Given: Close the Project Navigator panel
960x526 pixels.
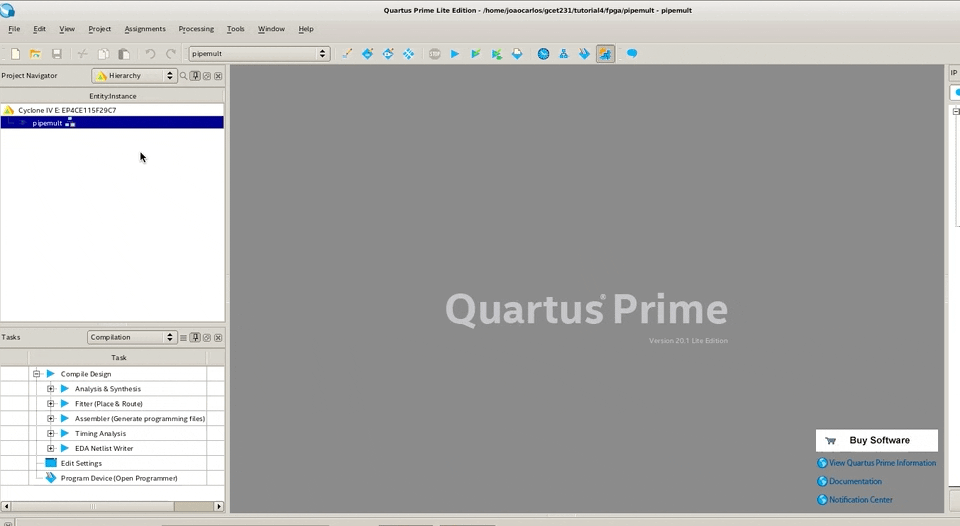Looking at the screenshot, I should click(218, 76).
